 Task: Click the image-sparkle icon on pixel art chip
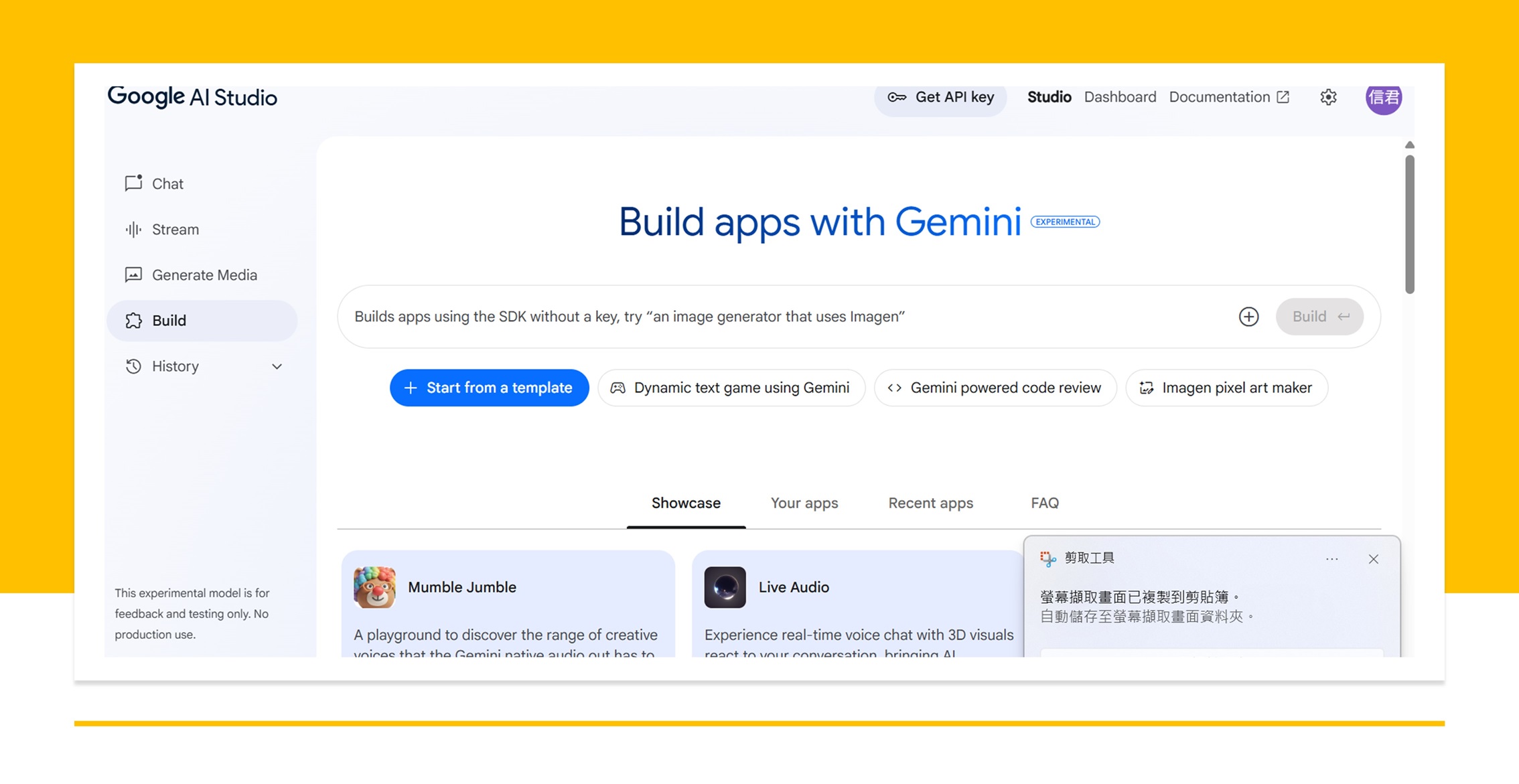pyautogui.click(x=1146, y=388)
